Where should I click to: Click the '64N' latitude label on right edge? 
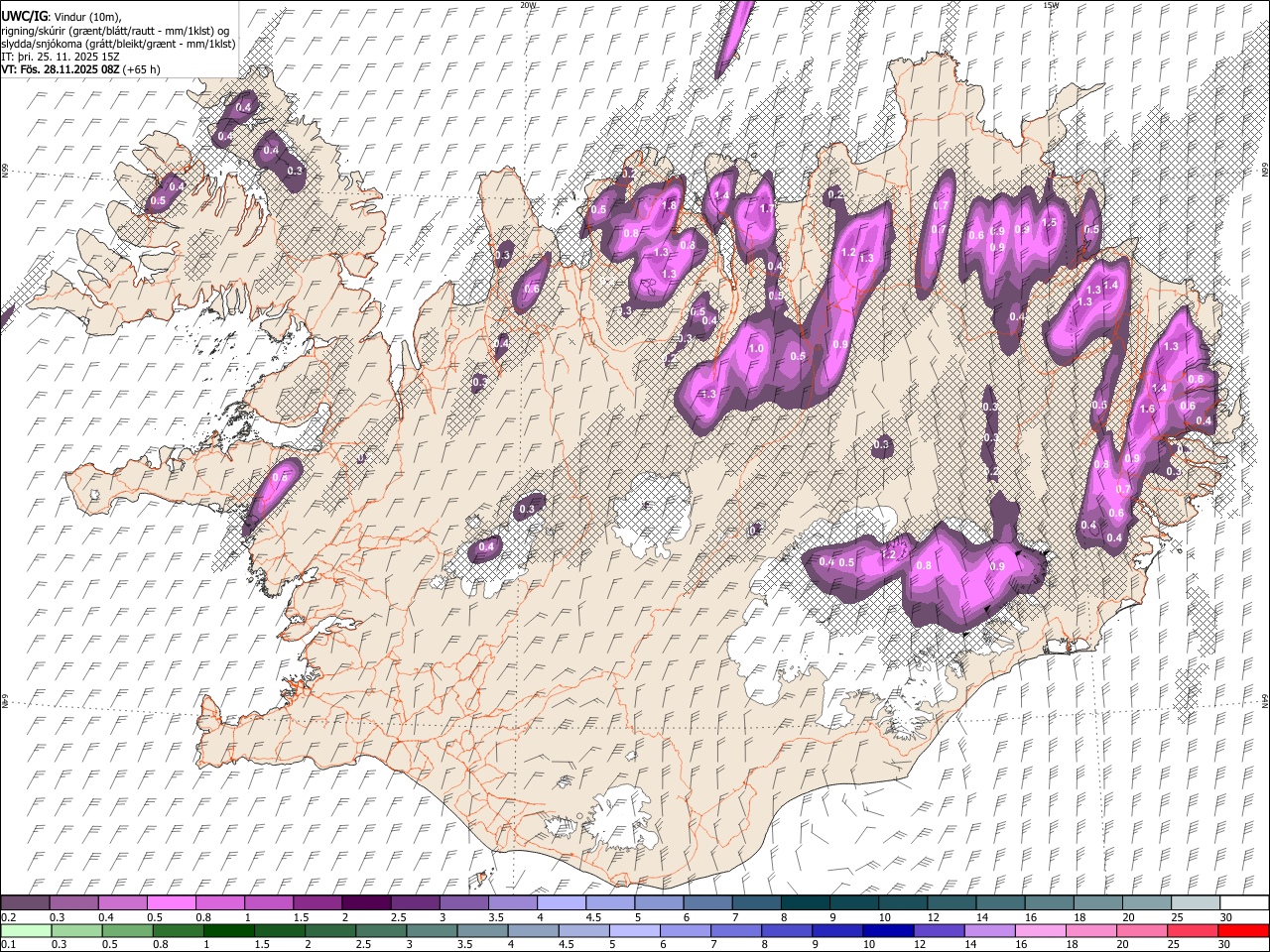click(x=1265, y=700)
